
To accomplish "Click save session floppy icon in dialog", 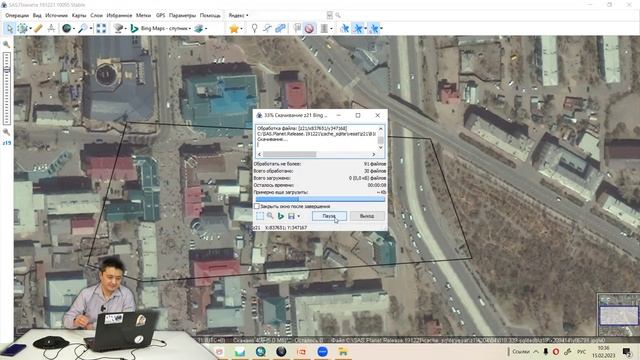I will click(291, 216).
